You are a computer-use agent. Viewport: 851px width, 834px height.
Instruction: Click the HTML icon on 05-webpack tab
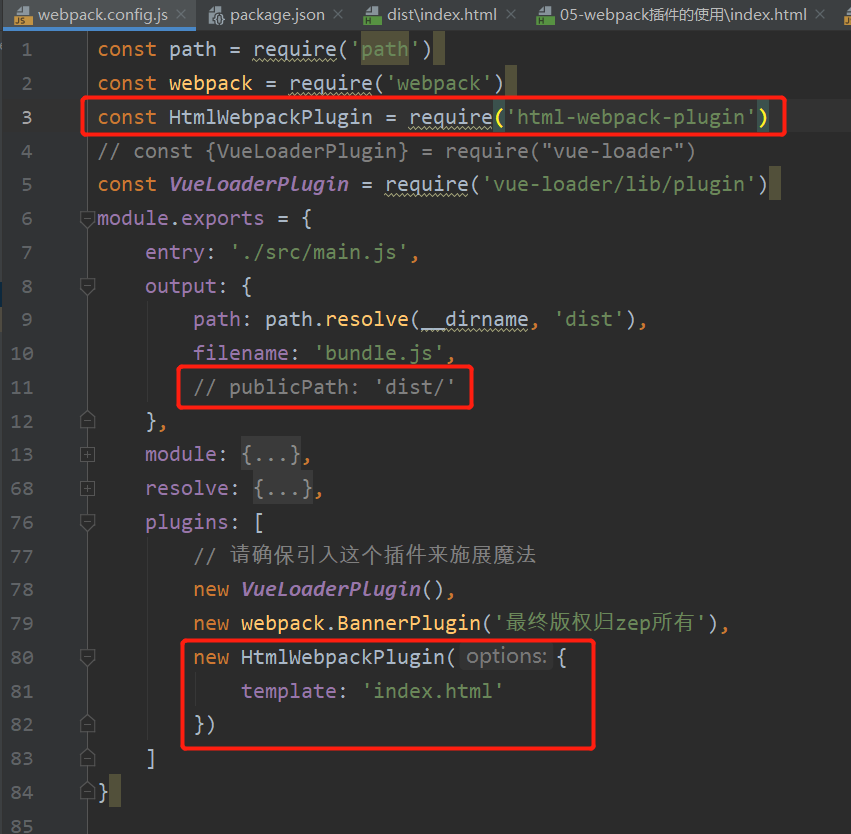pyautogui.click(x=544, y=16)
